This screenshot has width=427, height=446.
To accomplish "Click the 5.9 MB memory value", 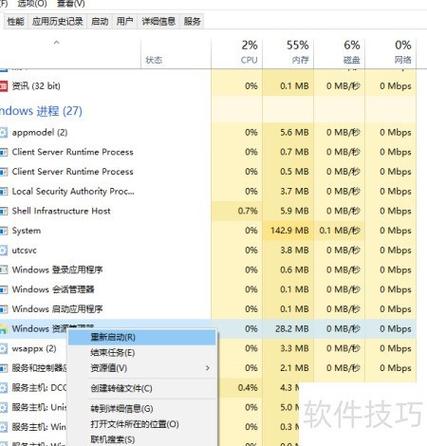I will tap(294, 211).
